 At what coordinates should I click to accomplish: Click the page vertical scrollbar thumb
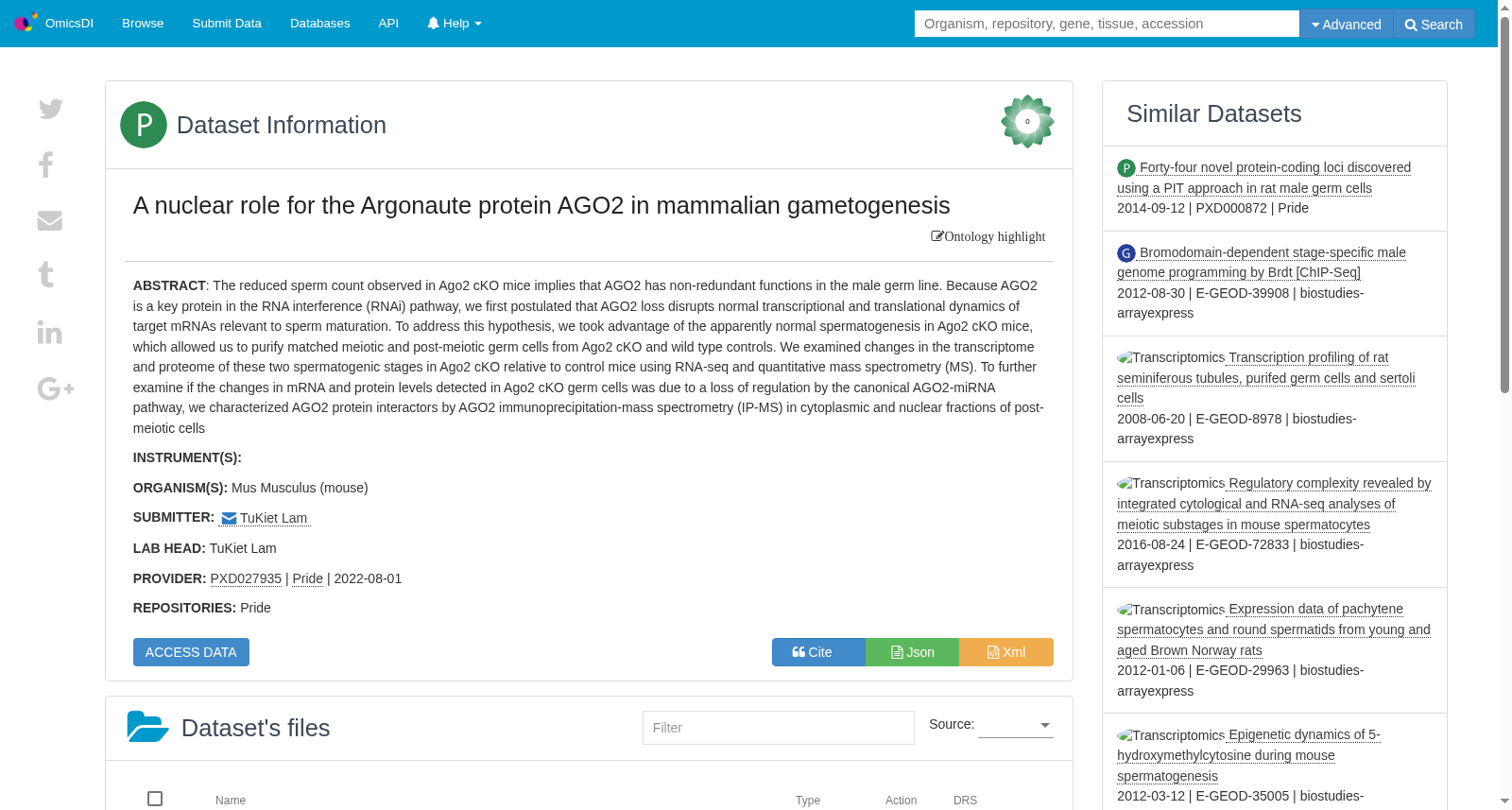[x=1504, y=203]
